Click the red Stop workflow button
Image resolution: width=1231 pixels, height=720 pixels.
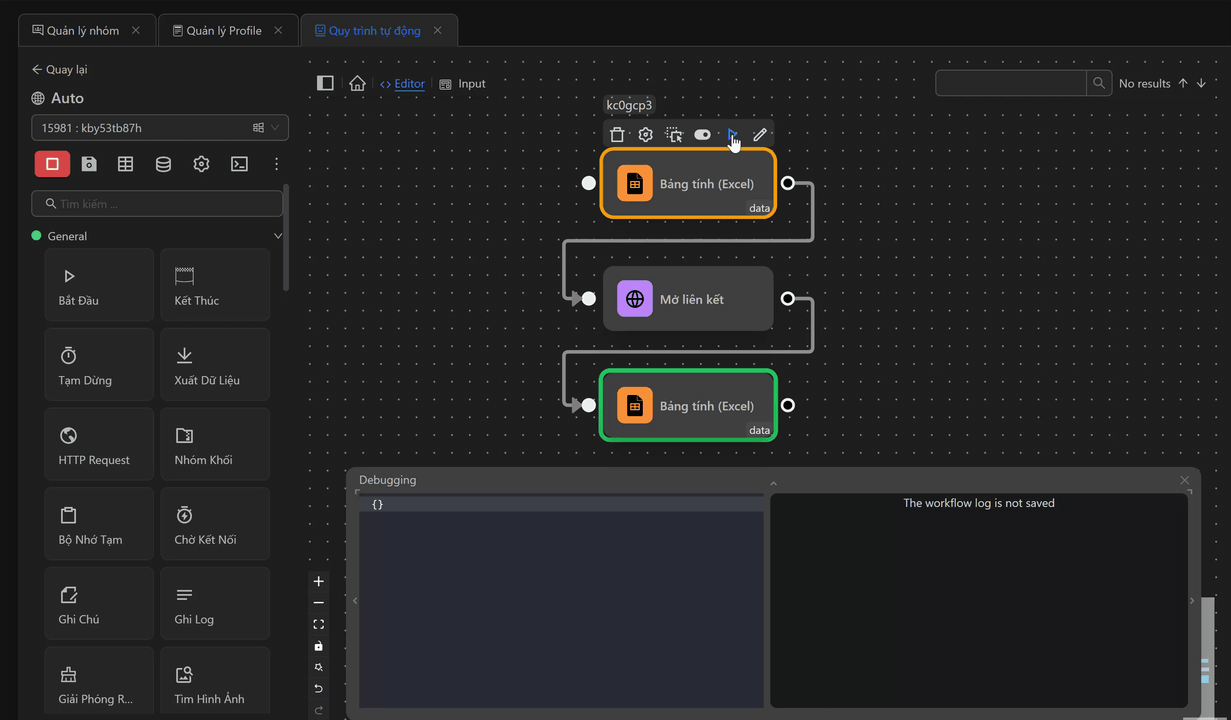(x=52, y=164)
